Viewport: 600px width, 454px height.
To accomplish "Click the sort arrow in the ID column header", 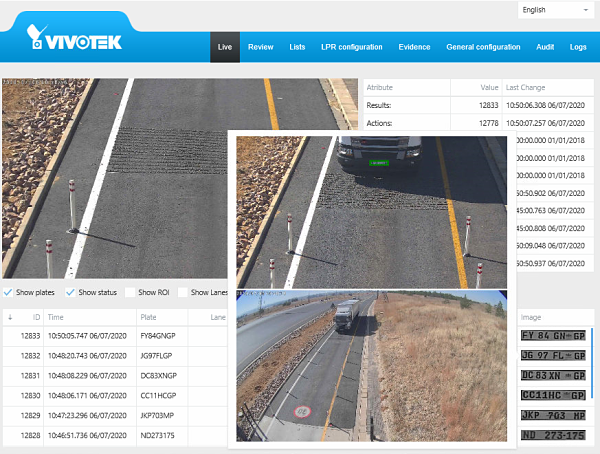I will pos(11,317).
